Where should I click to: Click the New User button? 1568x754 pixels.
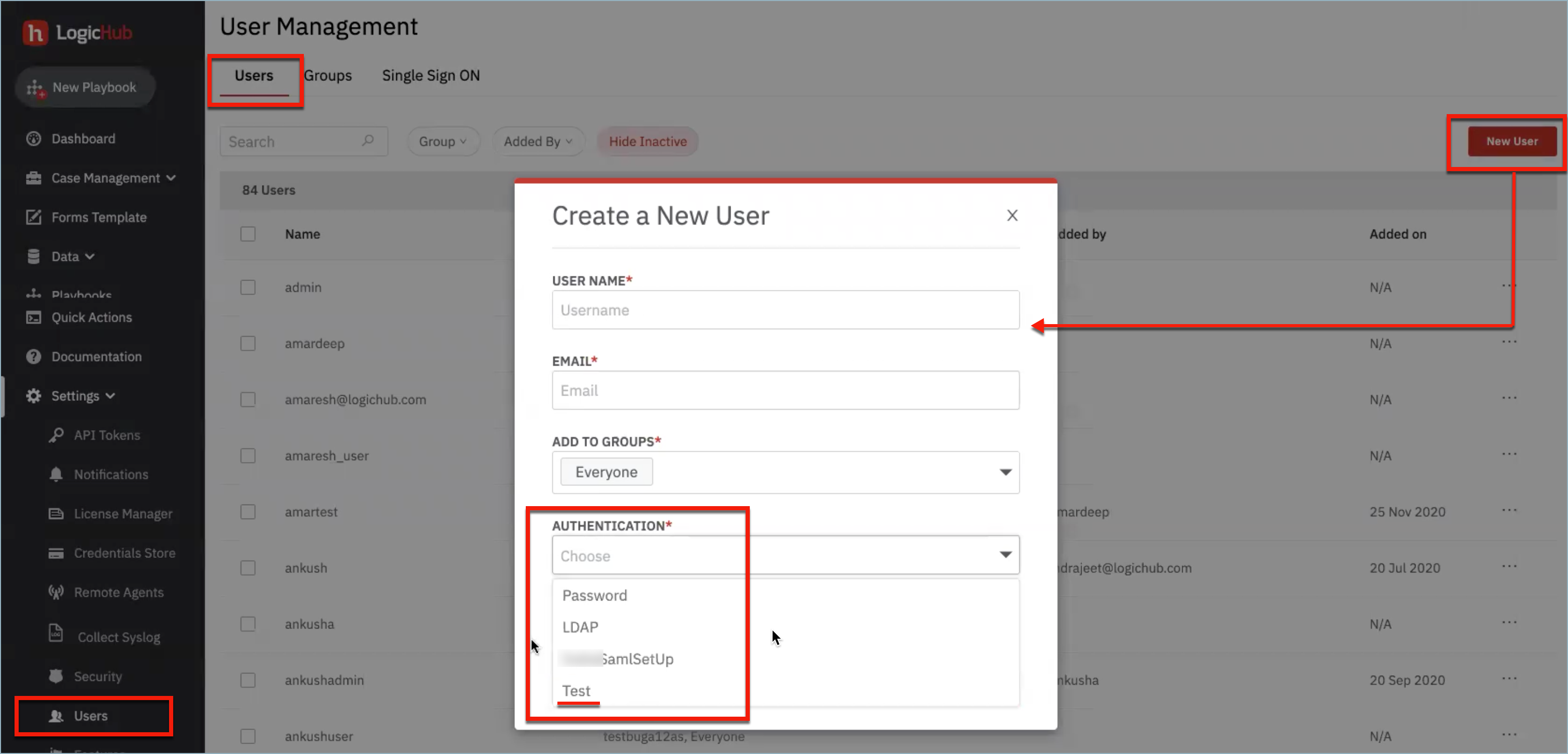1512,141
